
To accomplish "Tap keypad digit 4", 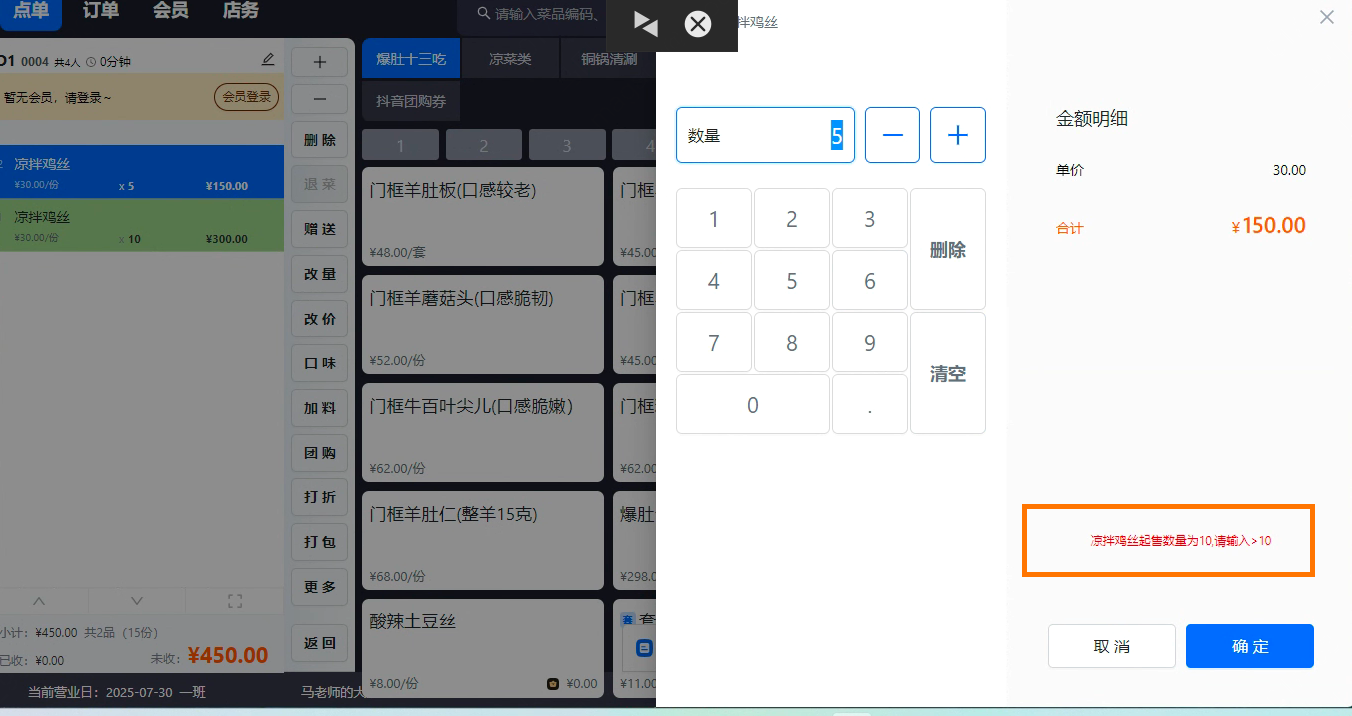I will (714, 281).
